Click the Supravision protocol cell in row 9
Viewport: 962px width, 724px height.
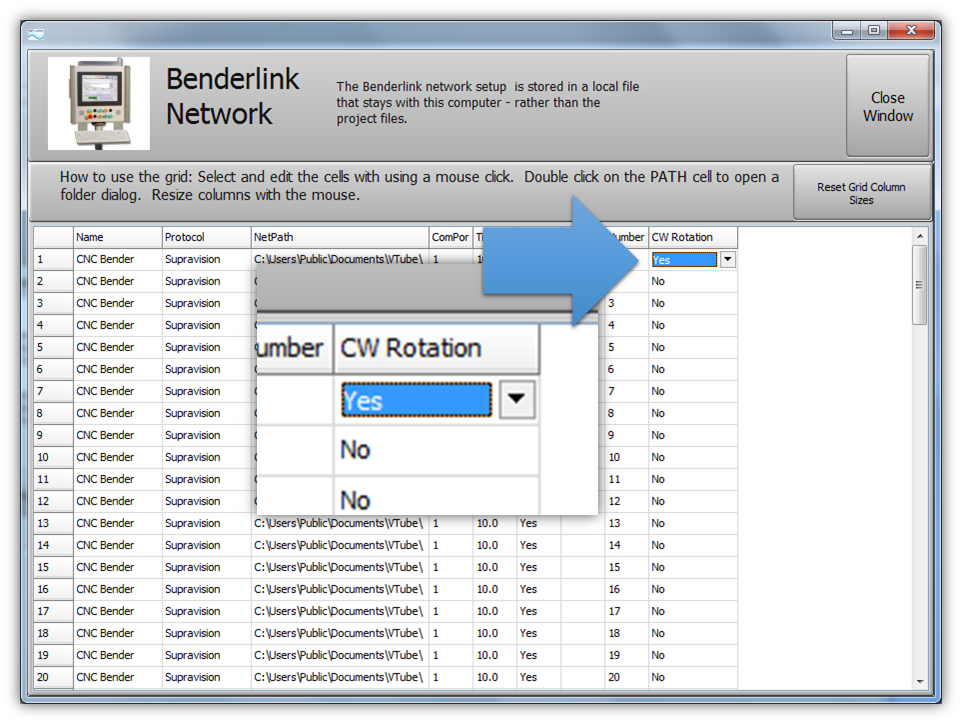pos(206,435)
